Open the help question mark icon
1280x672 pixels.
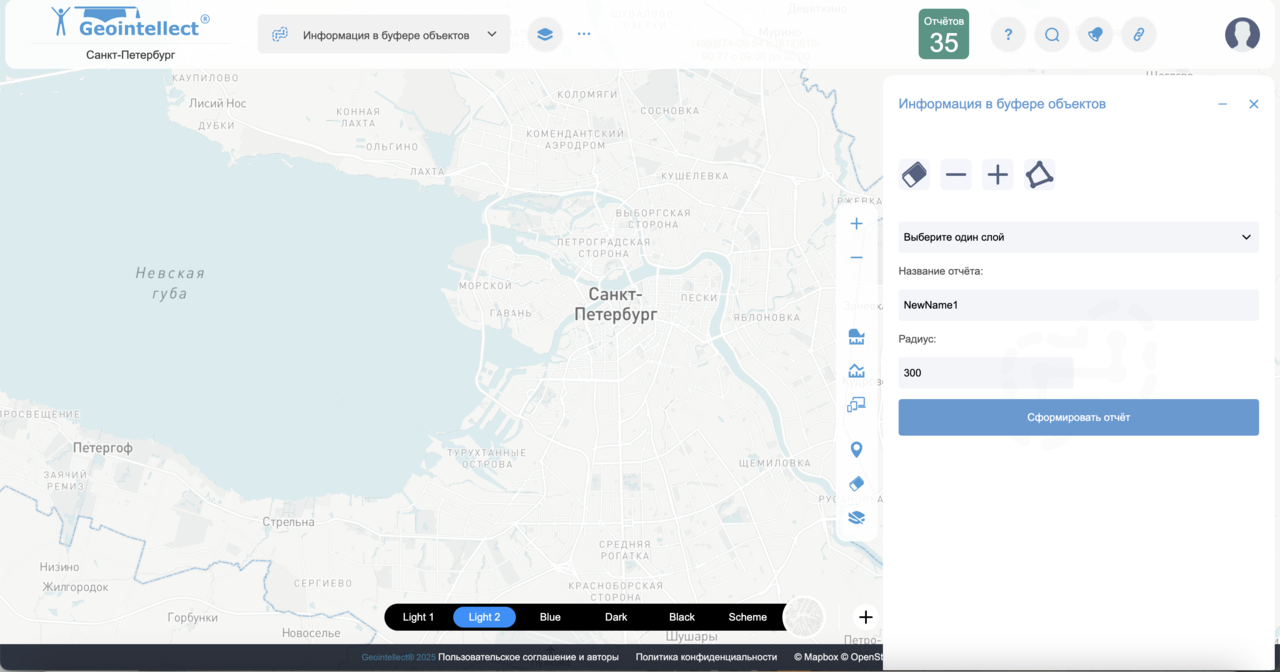(x=1008, y=35)
